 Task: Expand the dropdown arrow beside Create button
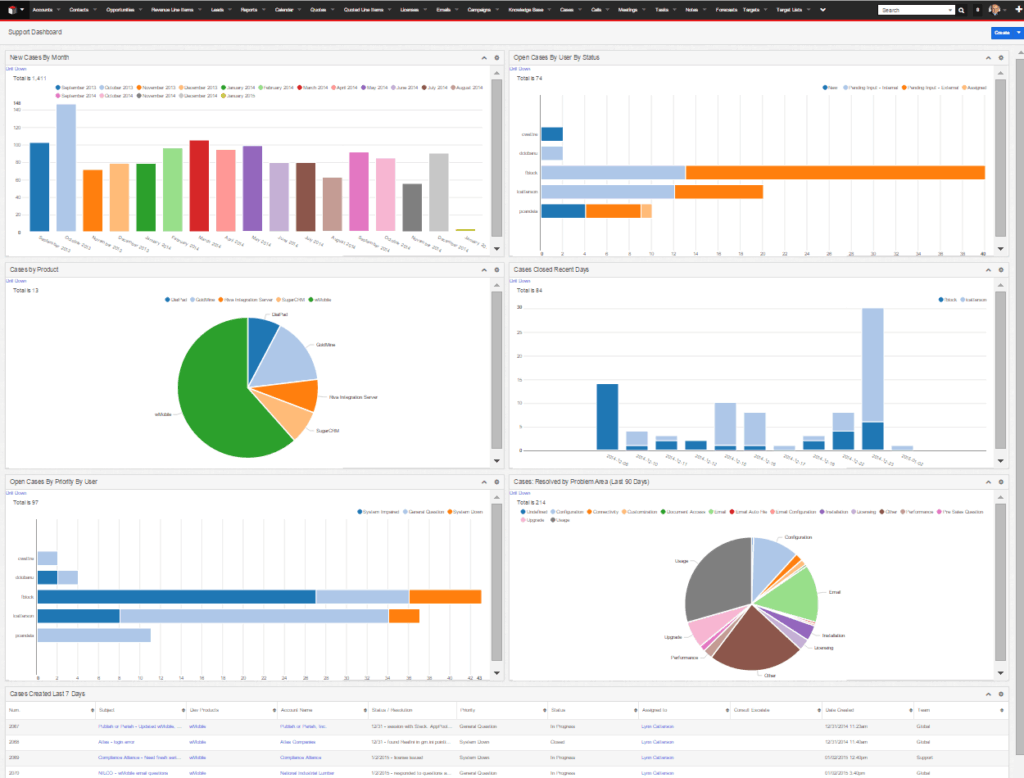click(x=1018, y=33)
